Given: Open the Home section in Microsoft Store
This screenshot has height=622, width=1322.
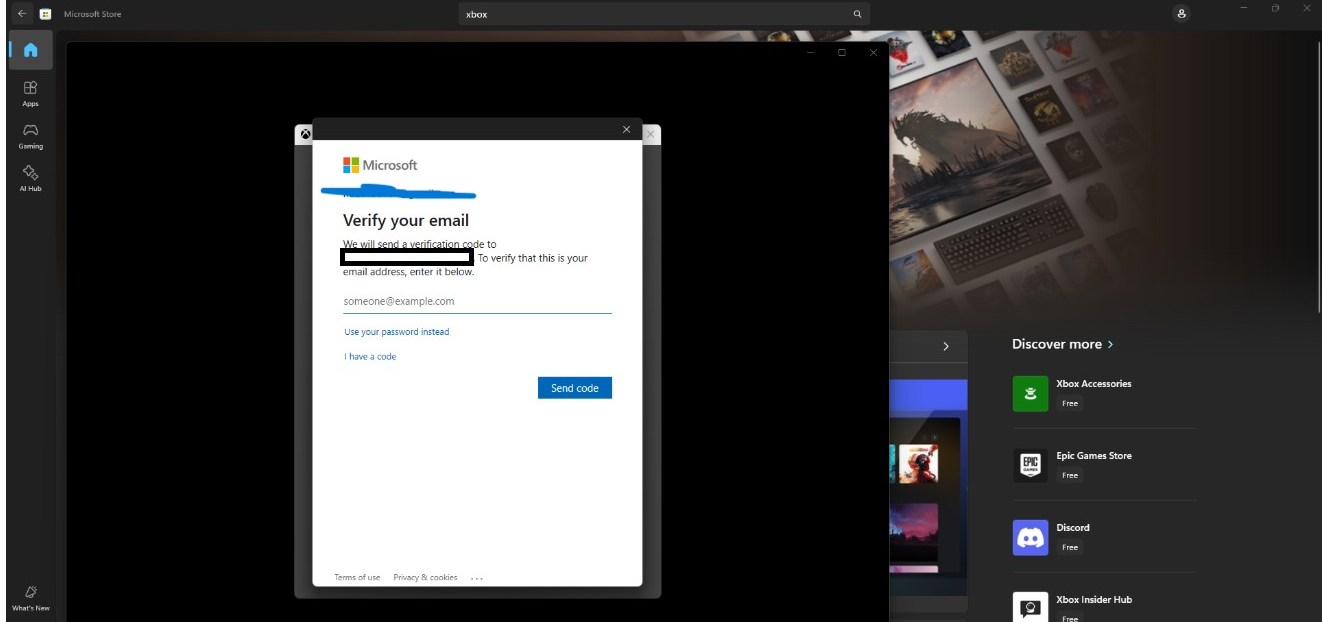Looking at the screenshot, I should [30, 52].
